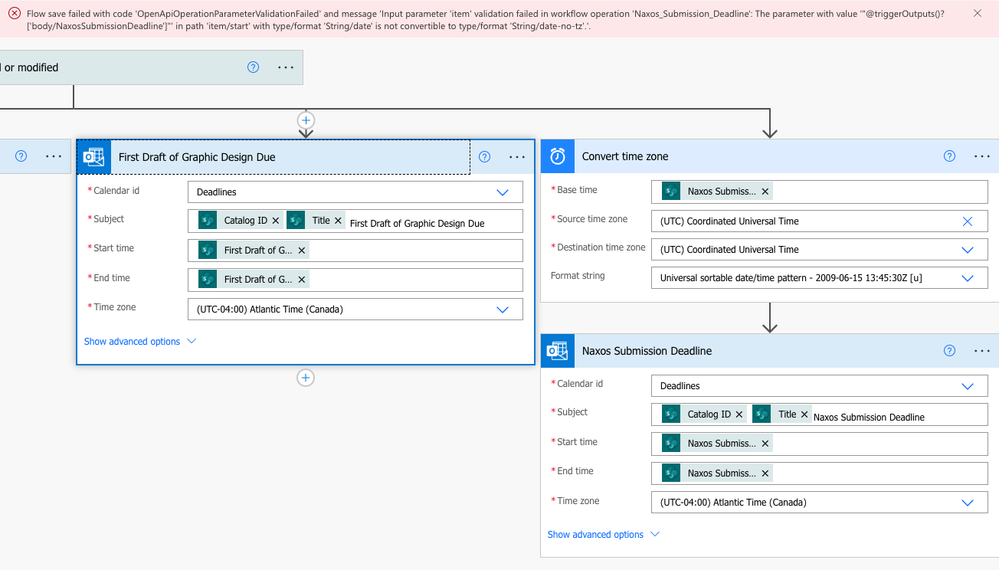Open help for Convert time zone action
Viewport: 999px width, 570px height.
(x=949, y=156)
